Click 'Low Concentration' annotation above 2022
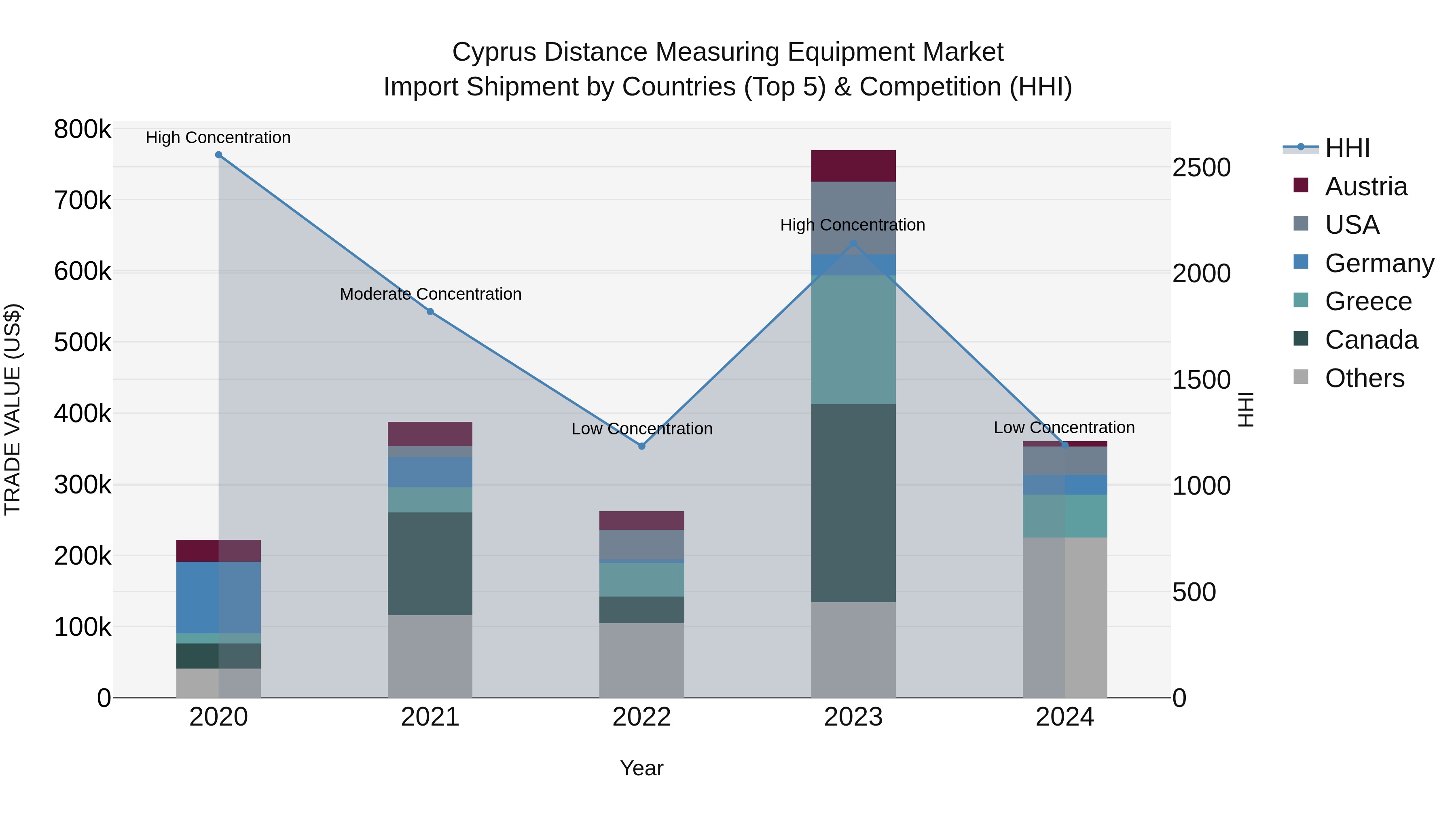The height and width of the screenshot is (819, 1456). [x=642, y=428]
